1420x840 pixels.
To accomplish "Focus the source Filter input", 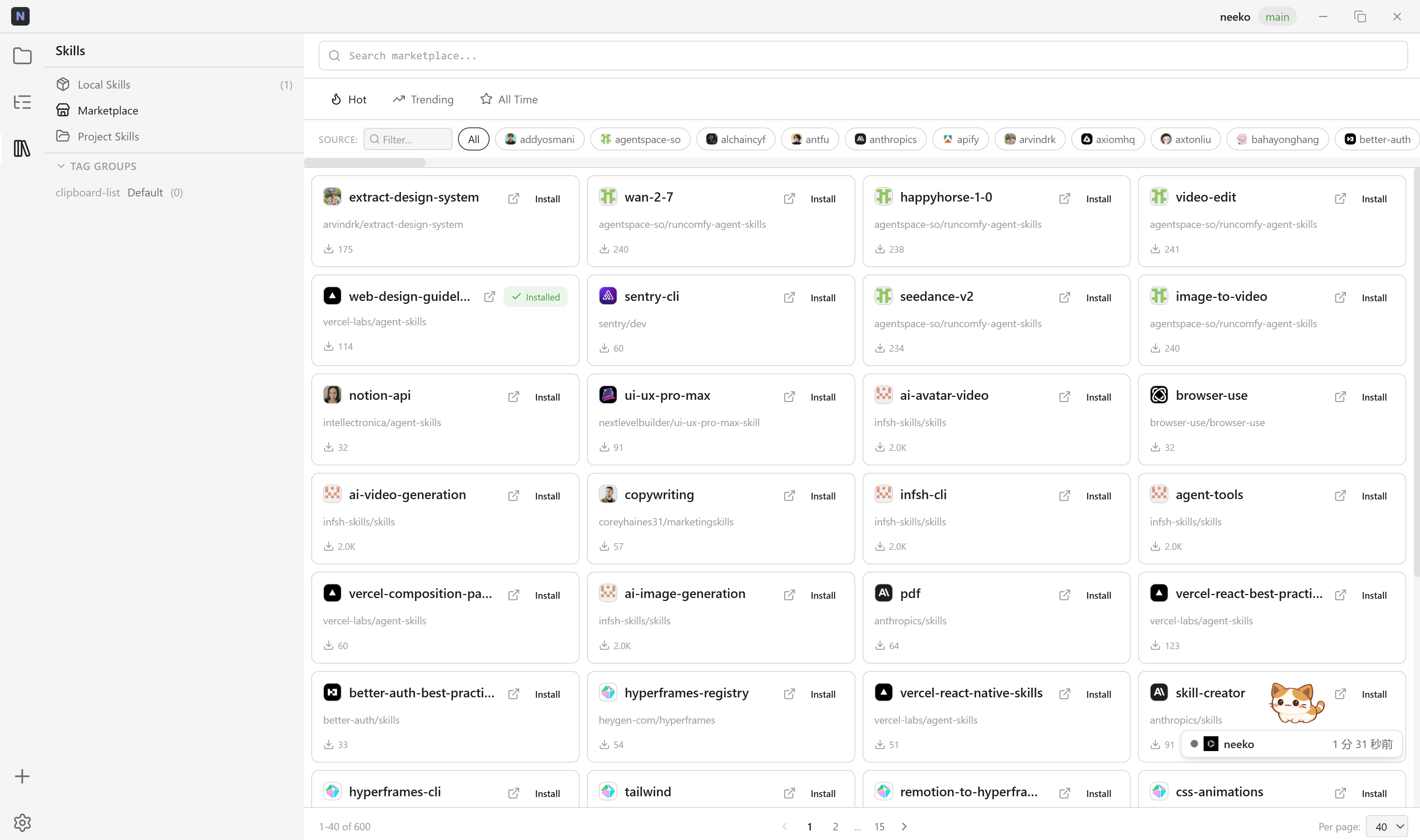I will (x=408, y=139).
